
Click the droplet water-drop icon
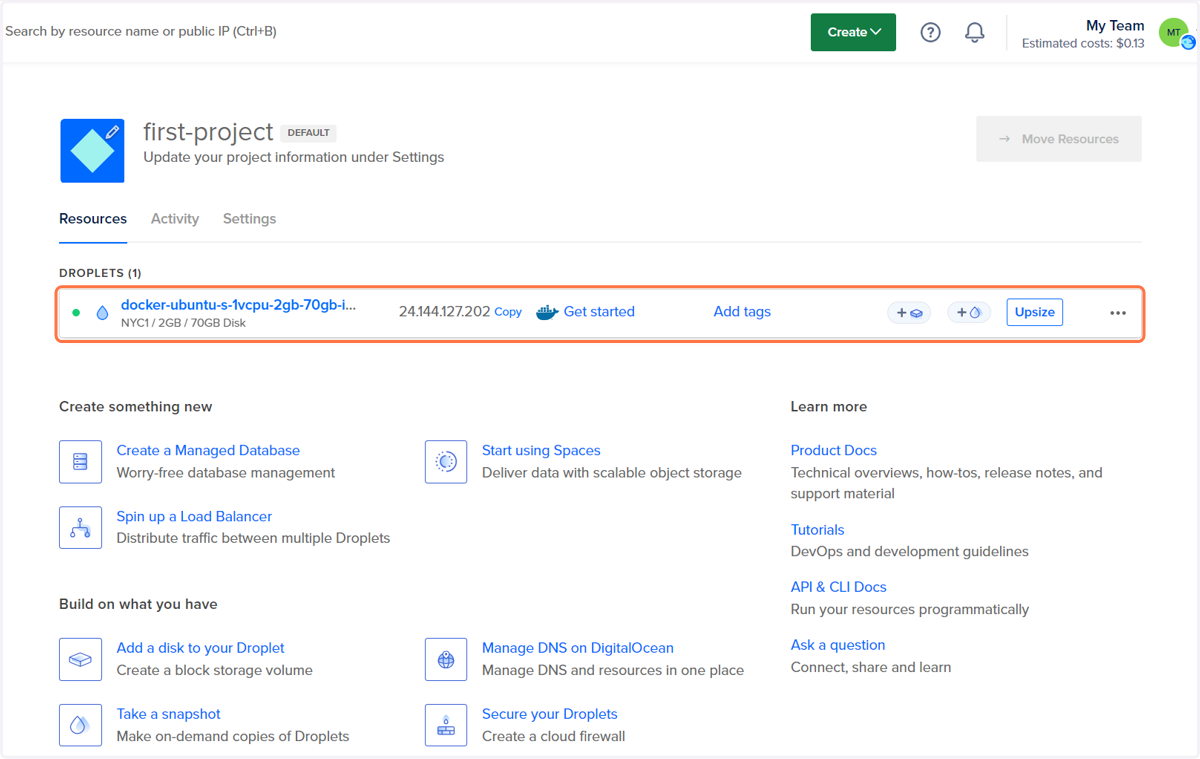102,313
